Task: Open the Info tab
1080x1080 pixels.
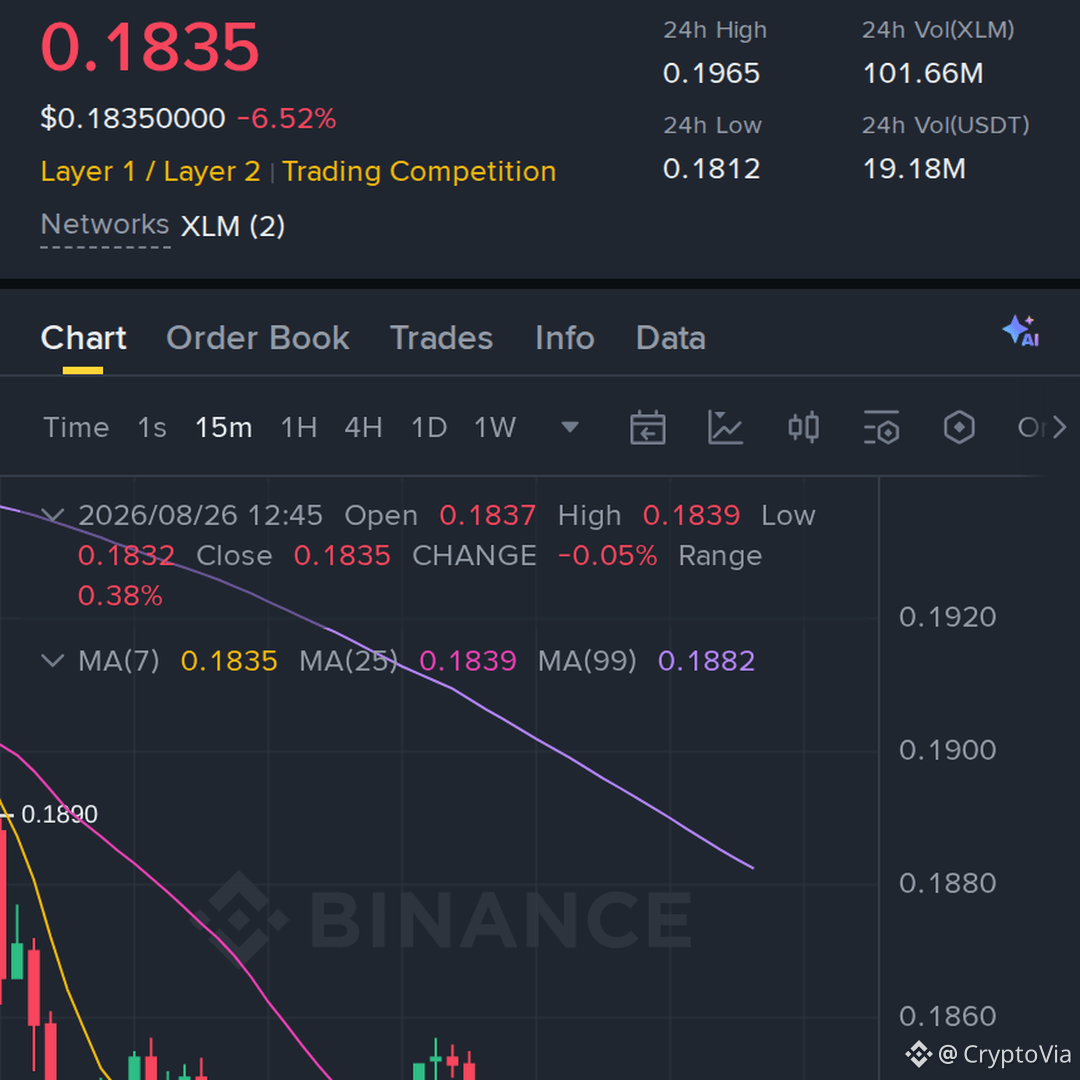Action: pos(565,338)
